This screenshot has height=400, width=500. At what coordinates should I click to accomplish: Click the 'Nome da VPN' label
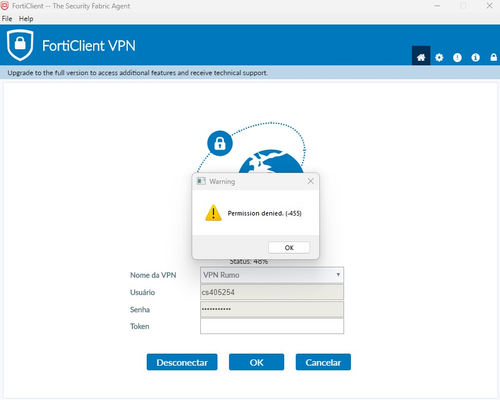tap(153, 275)
